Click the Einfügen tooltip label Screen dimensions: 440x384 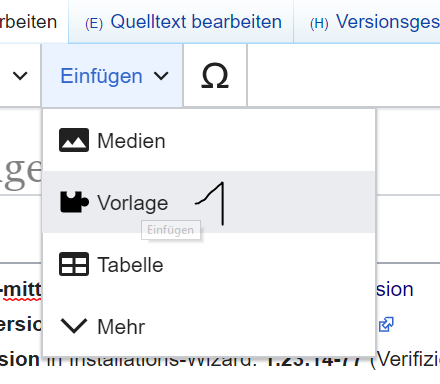171,230
